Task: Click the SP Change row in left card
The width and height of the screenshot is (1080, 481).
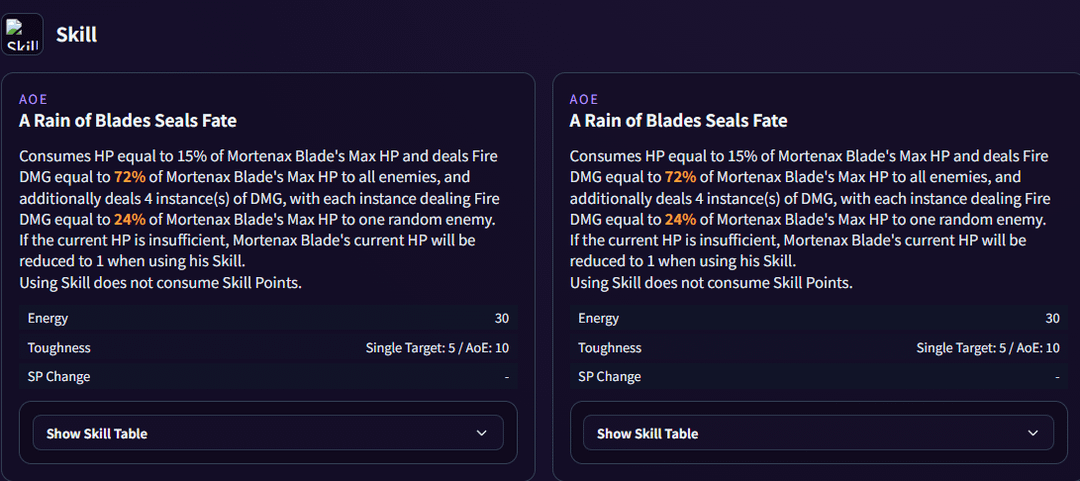Action: [x=267, y=377]
